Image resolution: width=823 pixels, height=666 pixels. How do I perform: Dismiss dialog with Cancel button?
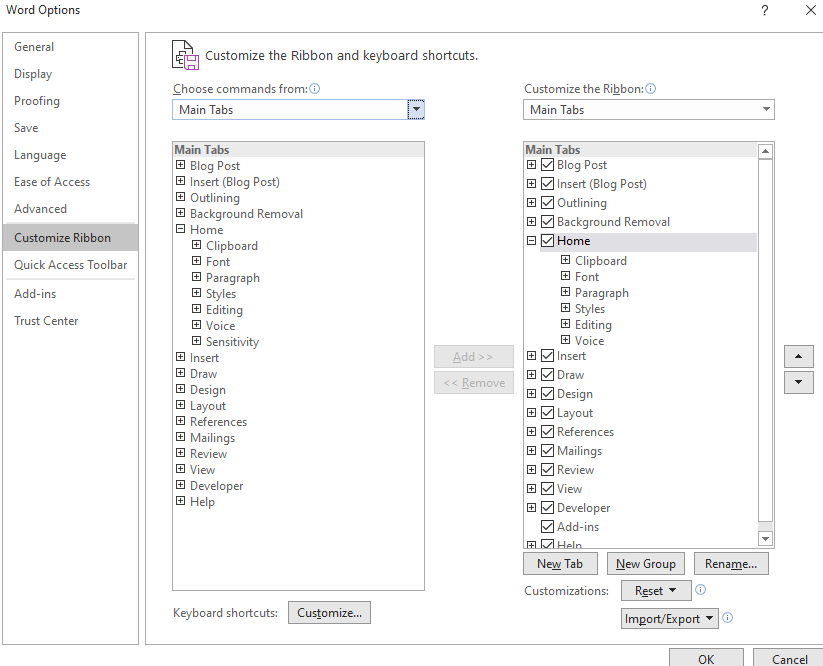point(789,658)
